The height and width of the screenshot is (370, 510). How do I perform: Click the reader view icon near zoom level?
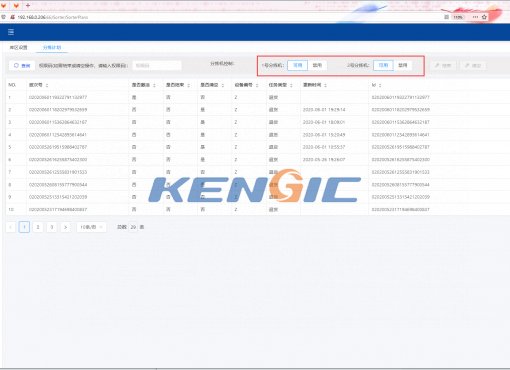[x=446, y=17]
